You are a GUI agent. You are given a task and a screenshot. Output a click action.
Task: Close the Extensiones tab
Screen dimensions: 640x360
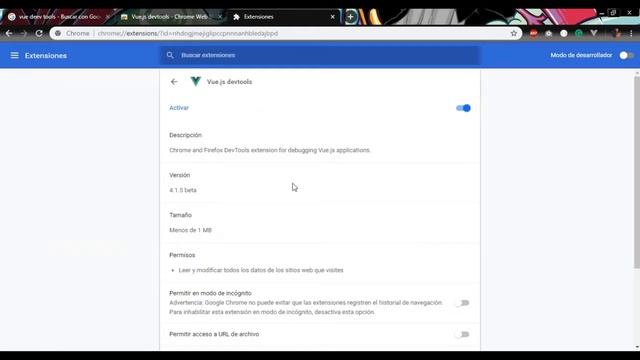pos(332,17)
